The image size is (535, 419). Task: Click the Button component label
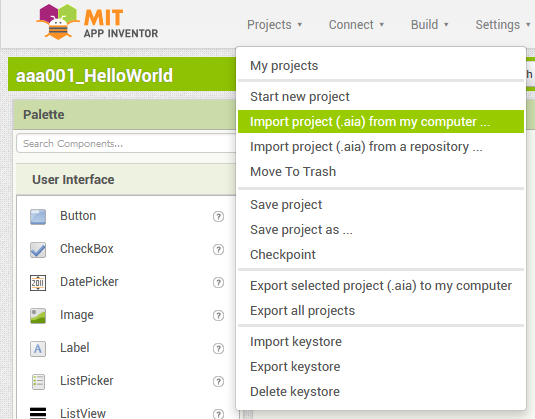point(78,216)
